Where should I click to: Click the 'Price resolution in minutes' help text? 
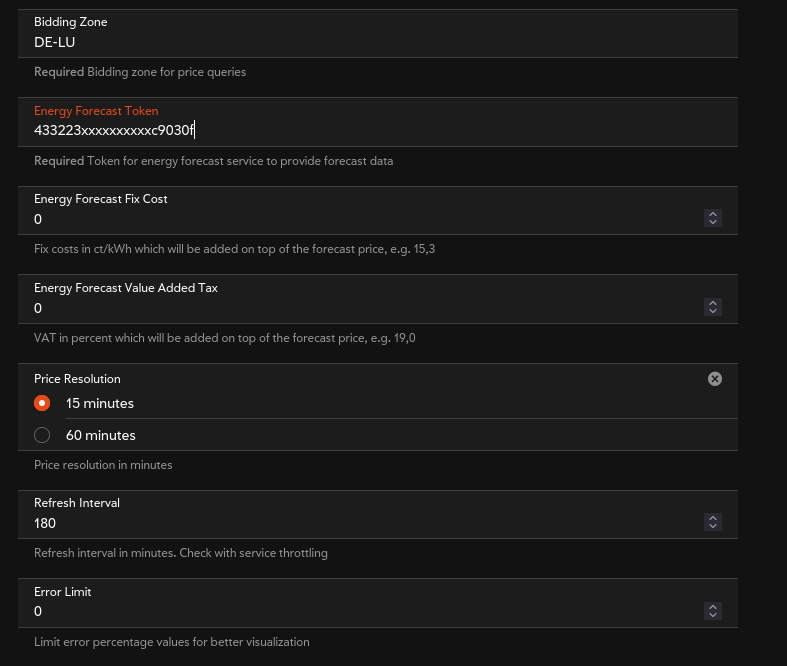[x=103, y=465]
